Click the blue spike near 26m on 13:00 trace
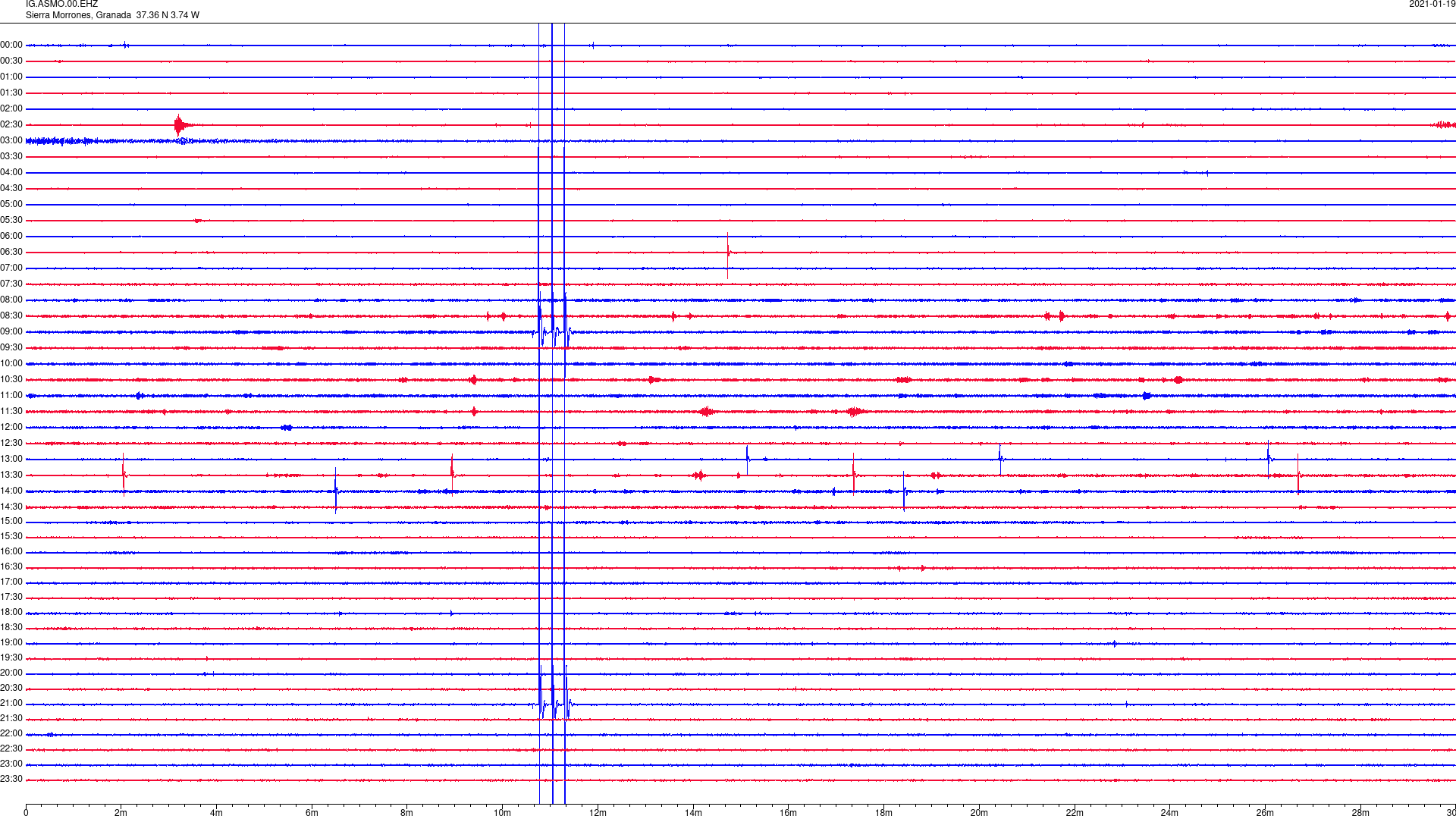 pos(1269,459)
